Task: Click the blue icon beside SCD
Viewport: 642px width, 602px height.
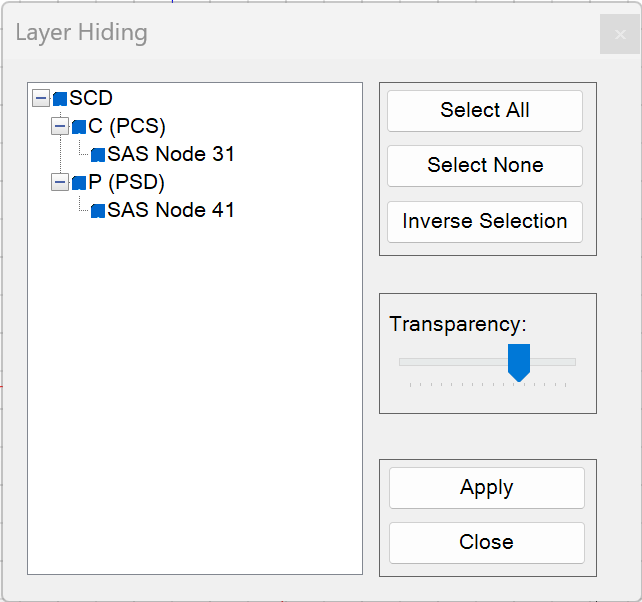Action: [x=60, y=99]
